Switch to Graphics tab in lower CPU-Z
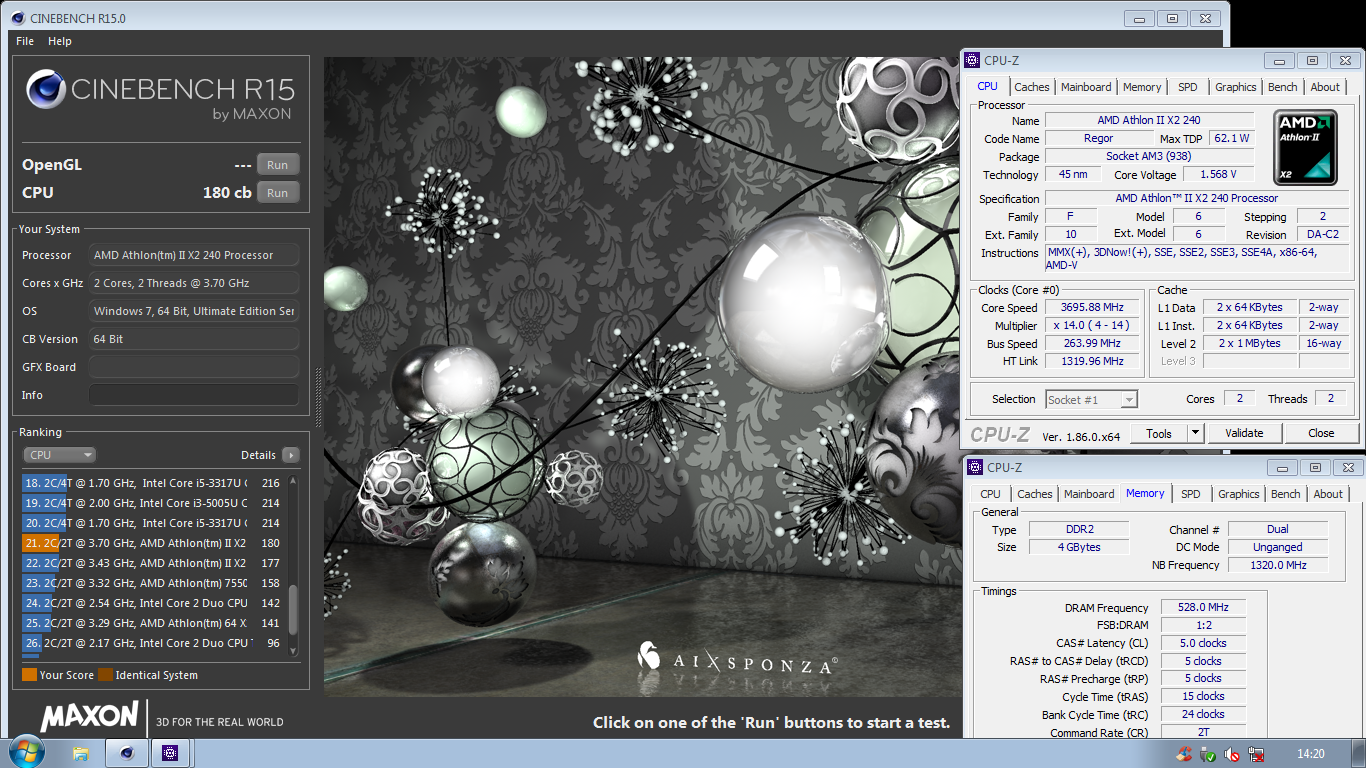The width and height of the screenshot is (1366, 768). (x=1239, y=494)
